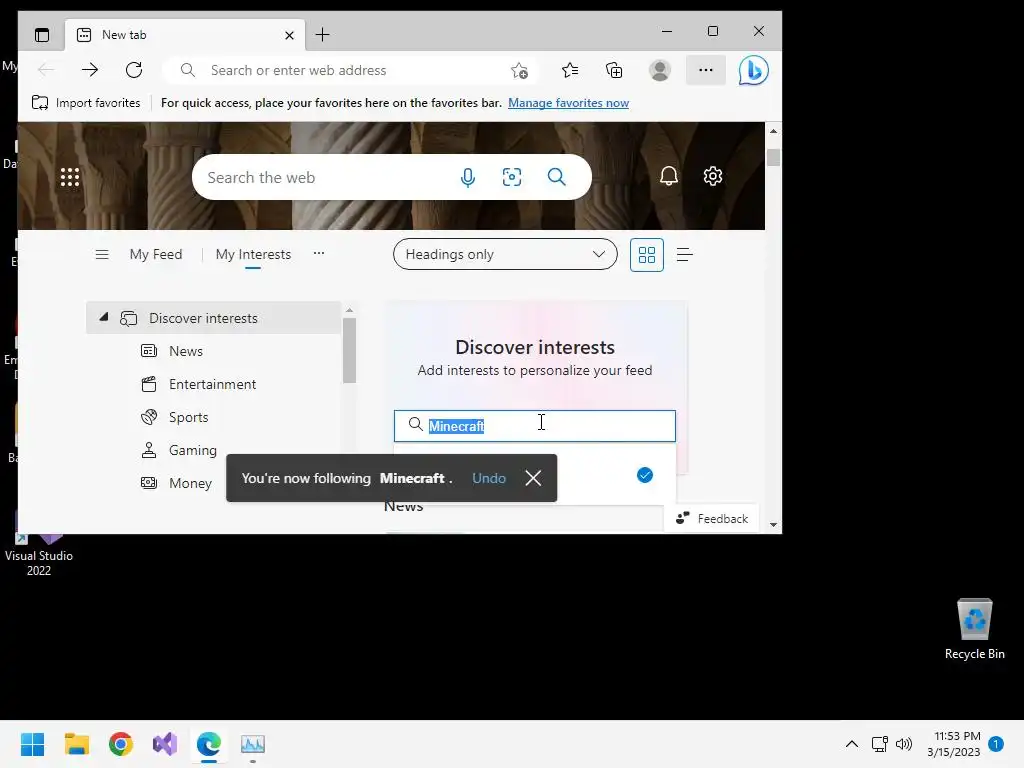Open the Bing chat sidebar button
This screenshot has height=768, width=1024.
753,70
